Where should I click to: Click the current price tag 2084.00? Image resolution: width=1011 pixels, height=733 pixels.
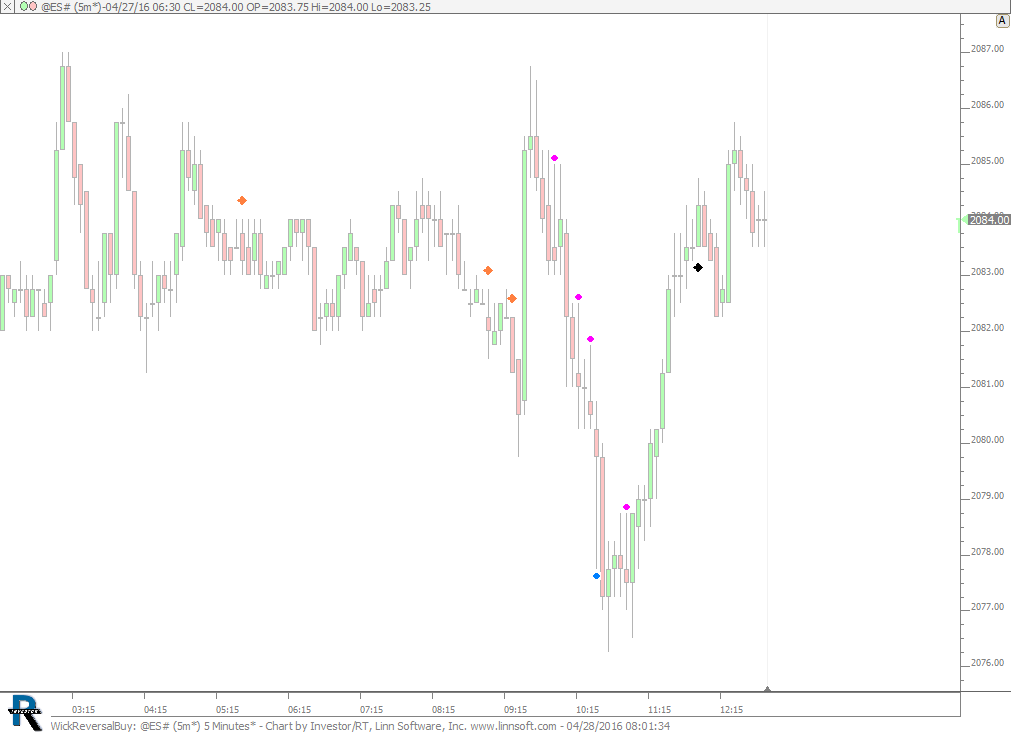[988, 220]
